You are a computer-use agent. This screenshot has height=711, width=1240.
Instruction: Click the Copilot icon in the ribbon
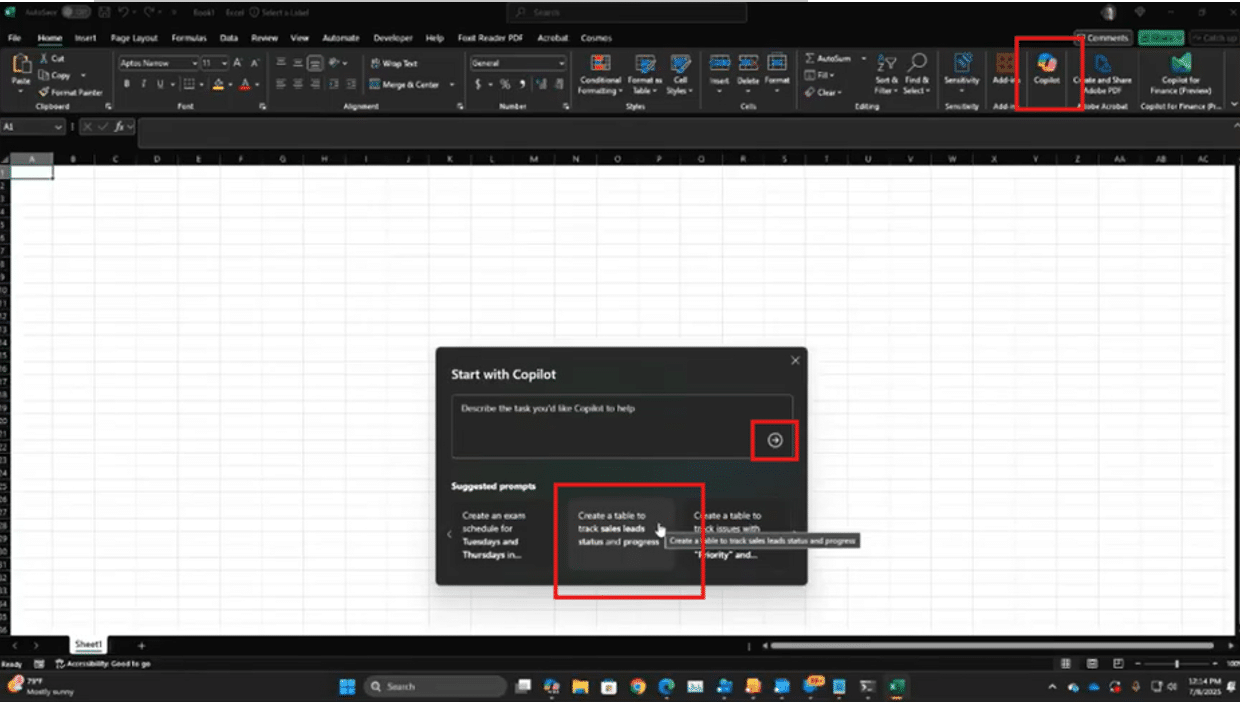pos(1046,66)
